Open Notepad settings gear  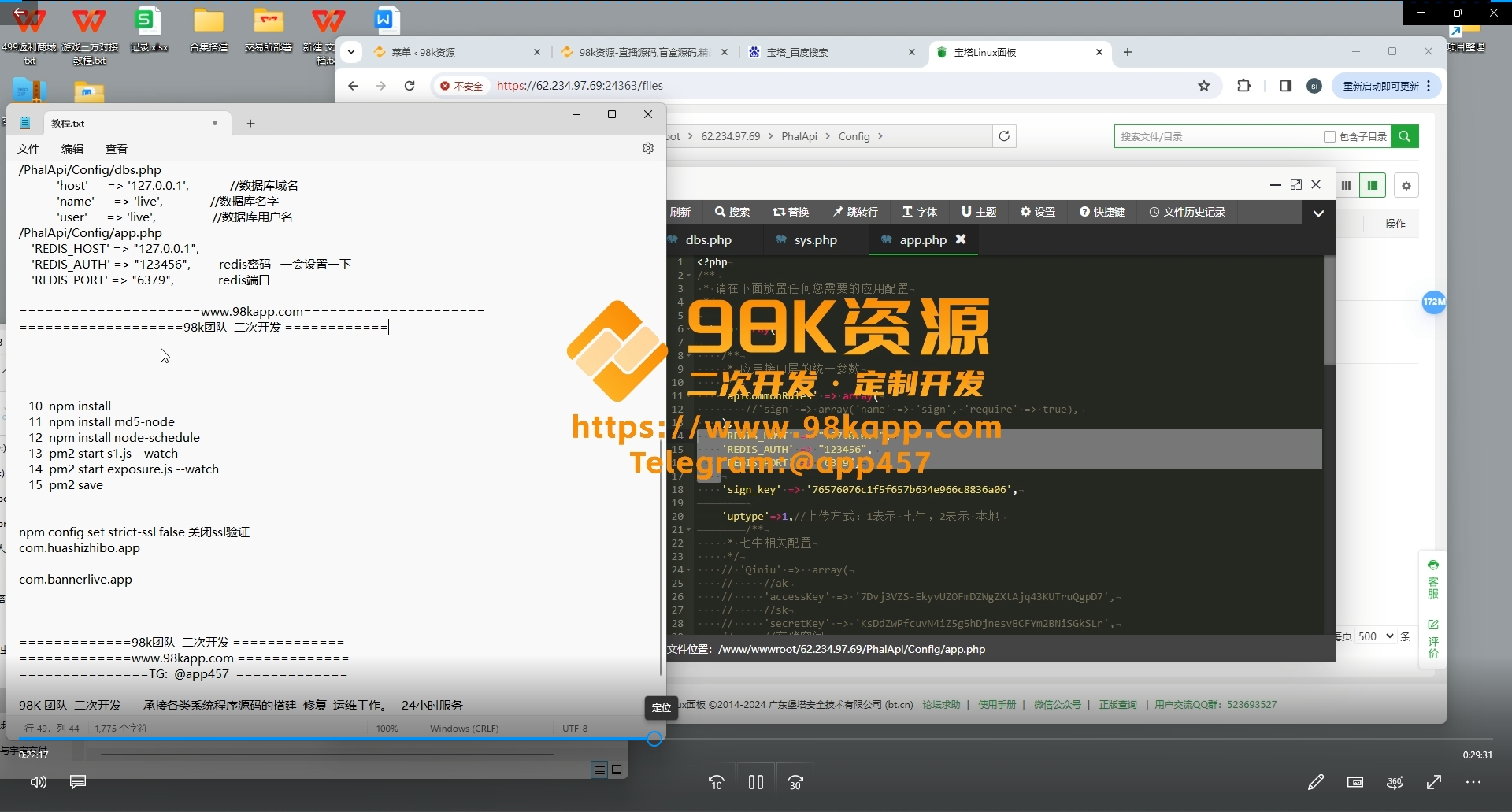(648, 148)
